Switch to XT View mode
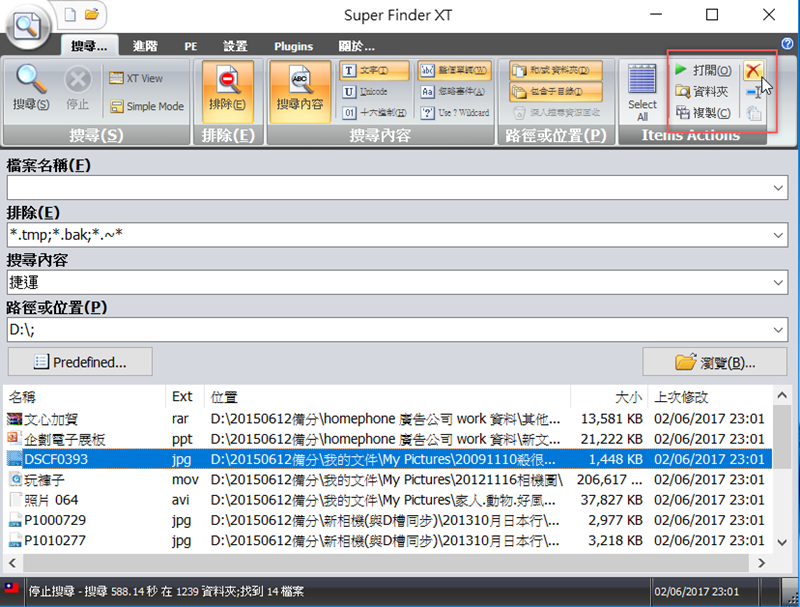This screenshot has height=607, width=800. click(x=136, y=78)
